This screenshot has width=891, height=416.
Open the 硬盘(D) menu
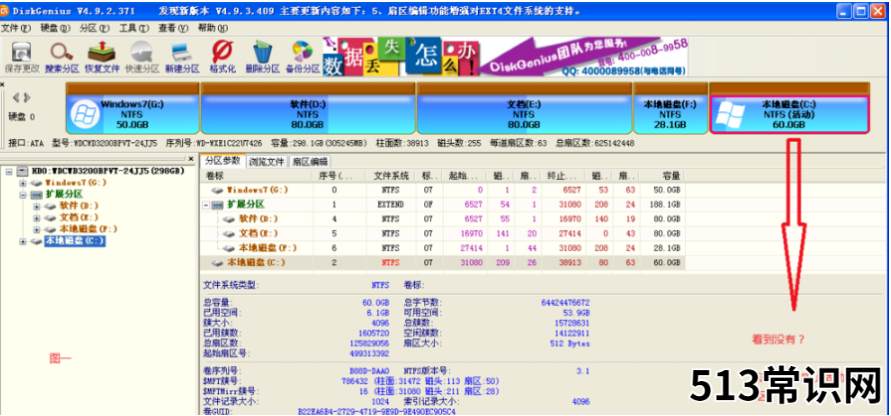click(x=55, y=28)
